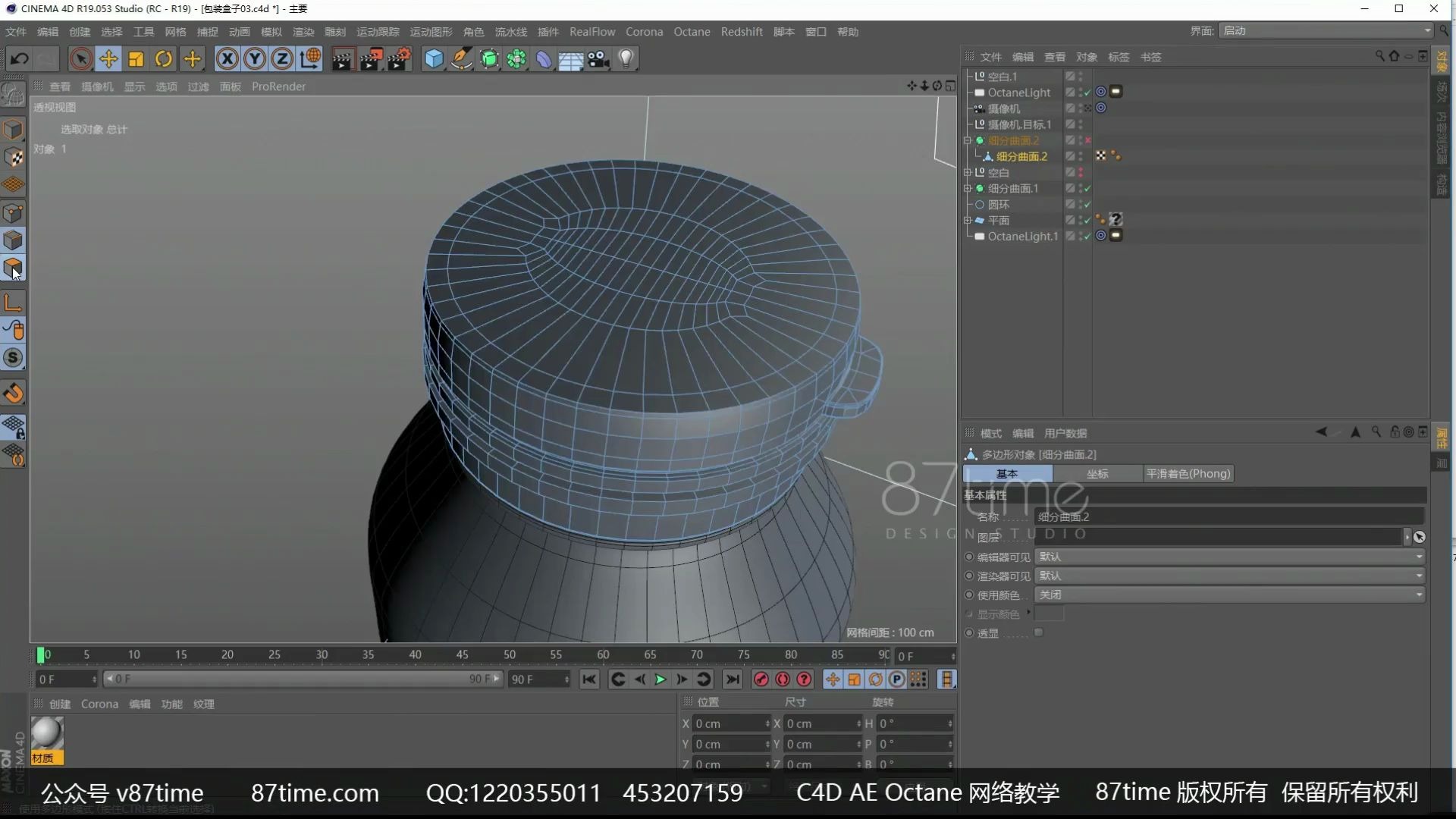Image resolution: width=1456 pixels, height=819 pixels.
Task: Select the Rotate tool in the toolbar
Action: point(163,58)
